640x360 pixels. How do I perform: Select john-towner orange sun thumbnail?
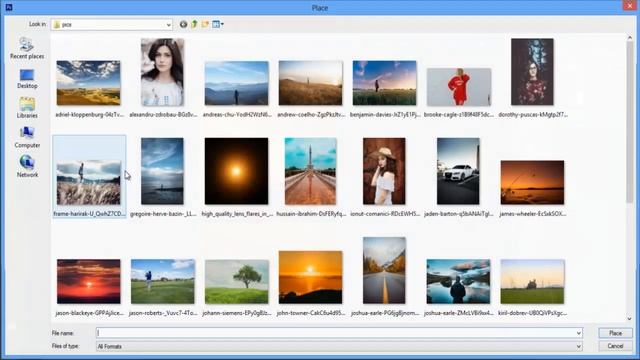click(x=311, y=277)
